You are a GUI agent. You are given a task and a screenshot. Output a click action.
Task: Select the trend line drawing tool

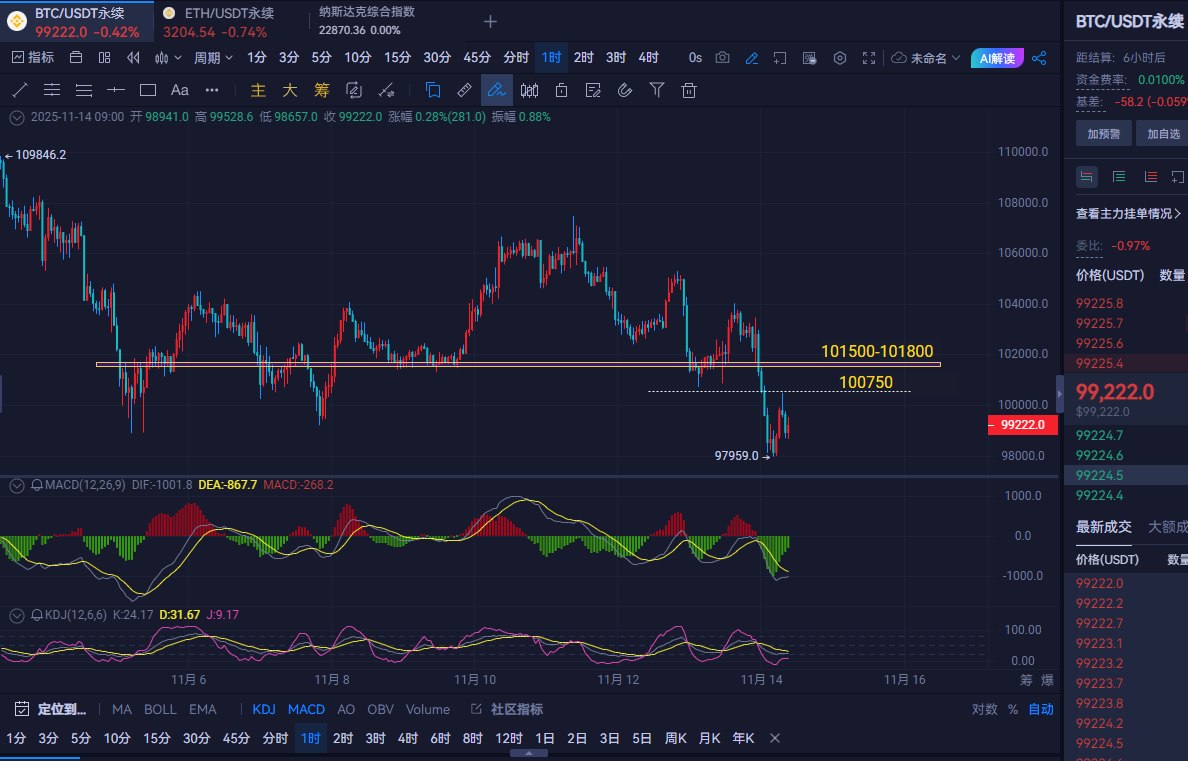coord(19,90)
